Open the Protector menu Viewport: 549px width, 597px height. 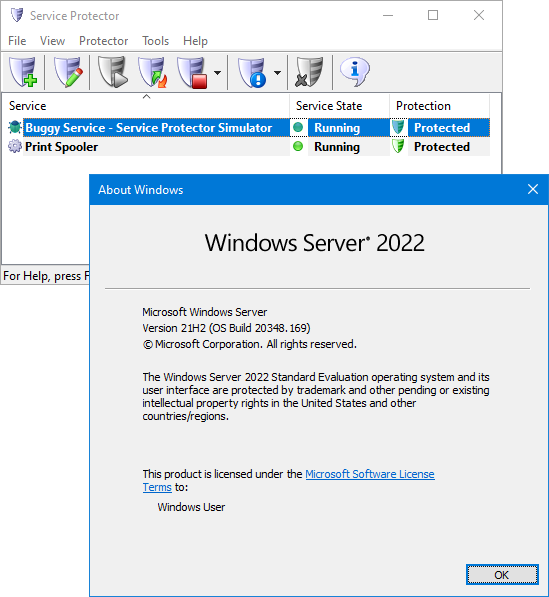pyautogui.click(x=104, y=41)
